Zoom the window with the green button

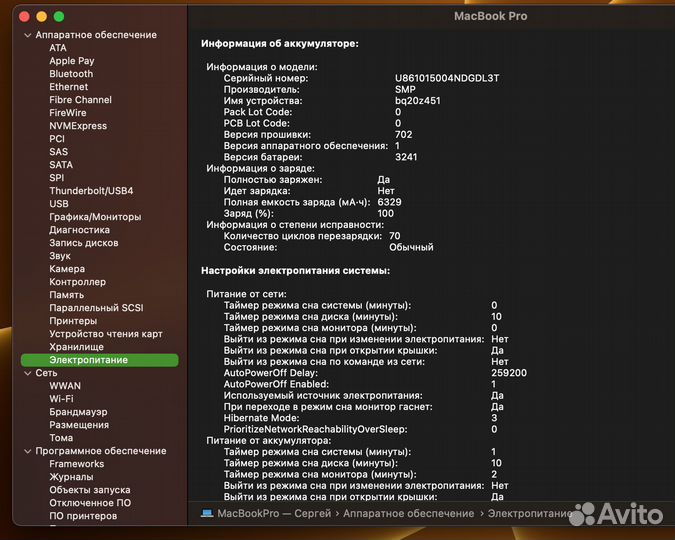[59, 17]
